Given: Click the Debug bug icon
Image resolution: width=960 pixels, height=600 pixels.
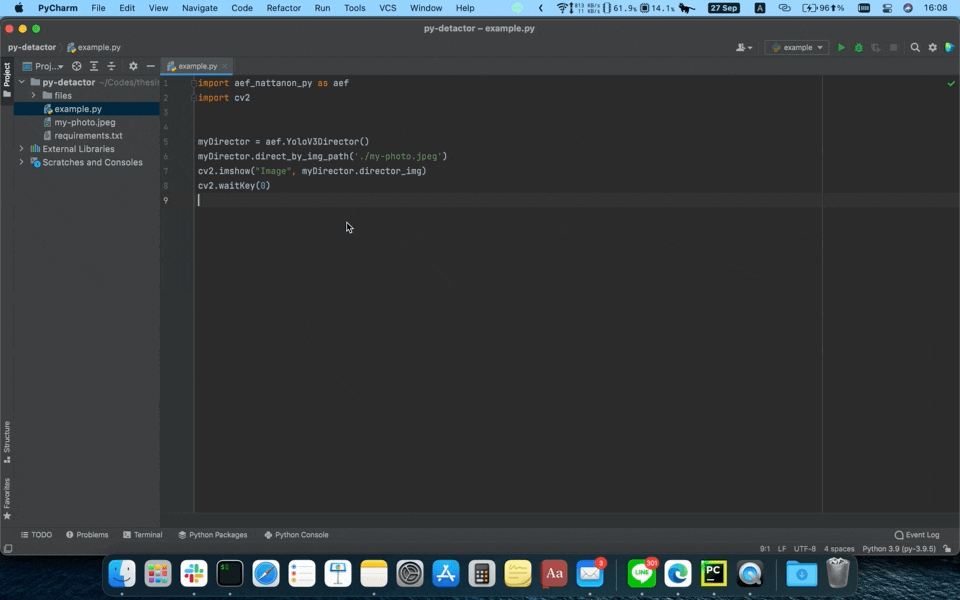Looking at the screenshot, I should click(x=858, y=47).
